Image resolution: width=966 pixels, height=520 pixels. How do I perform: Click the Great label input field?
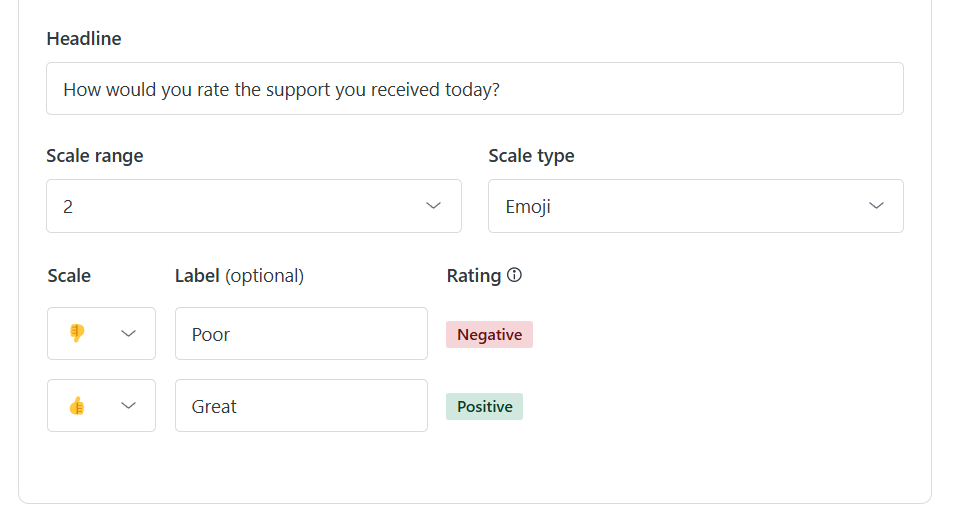[301, 406]
